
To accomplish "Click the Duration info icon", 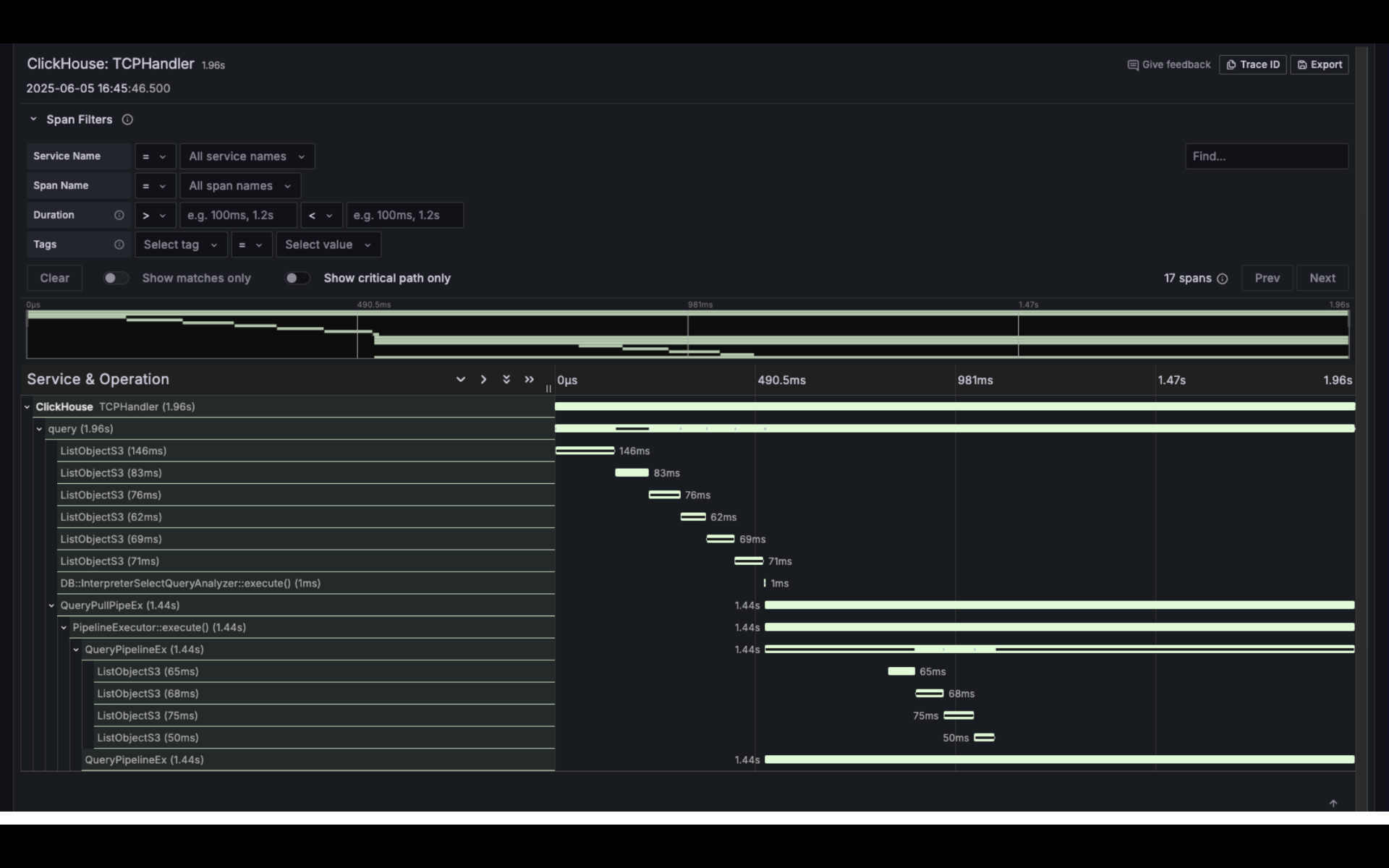I will click(x=119, y=215).
